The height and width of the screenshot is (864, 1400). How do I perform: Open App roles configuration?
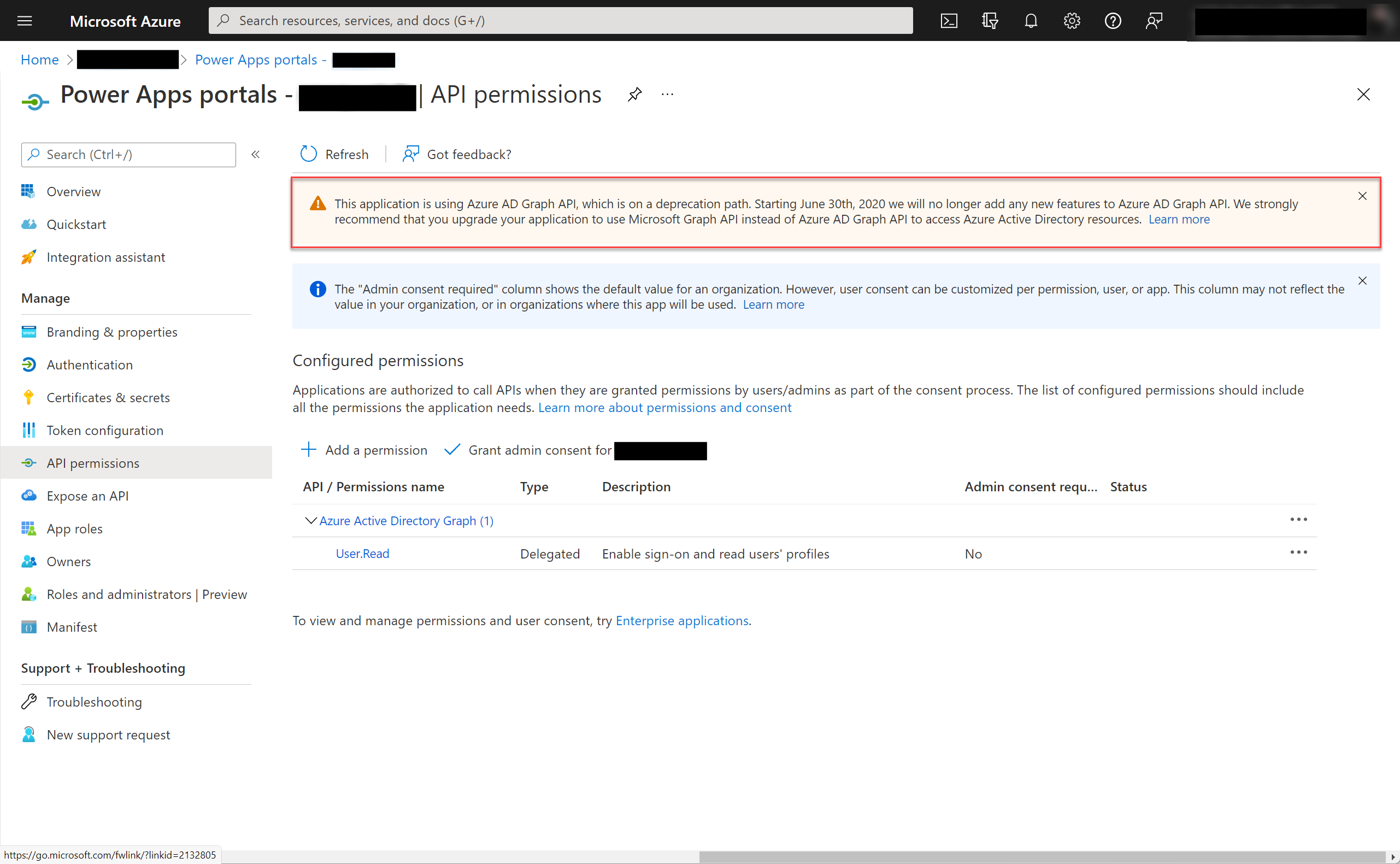pyautogui.click(x=75, y=528)
